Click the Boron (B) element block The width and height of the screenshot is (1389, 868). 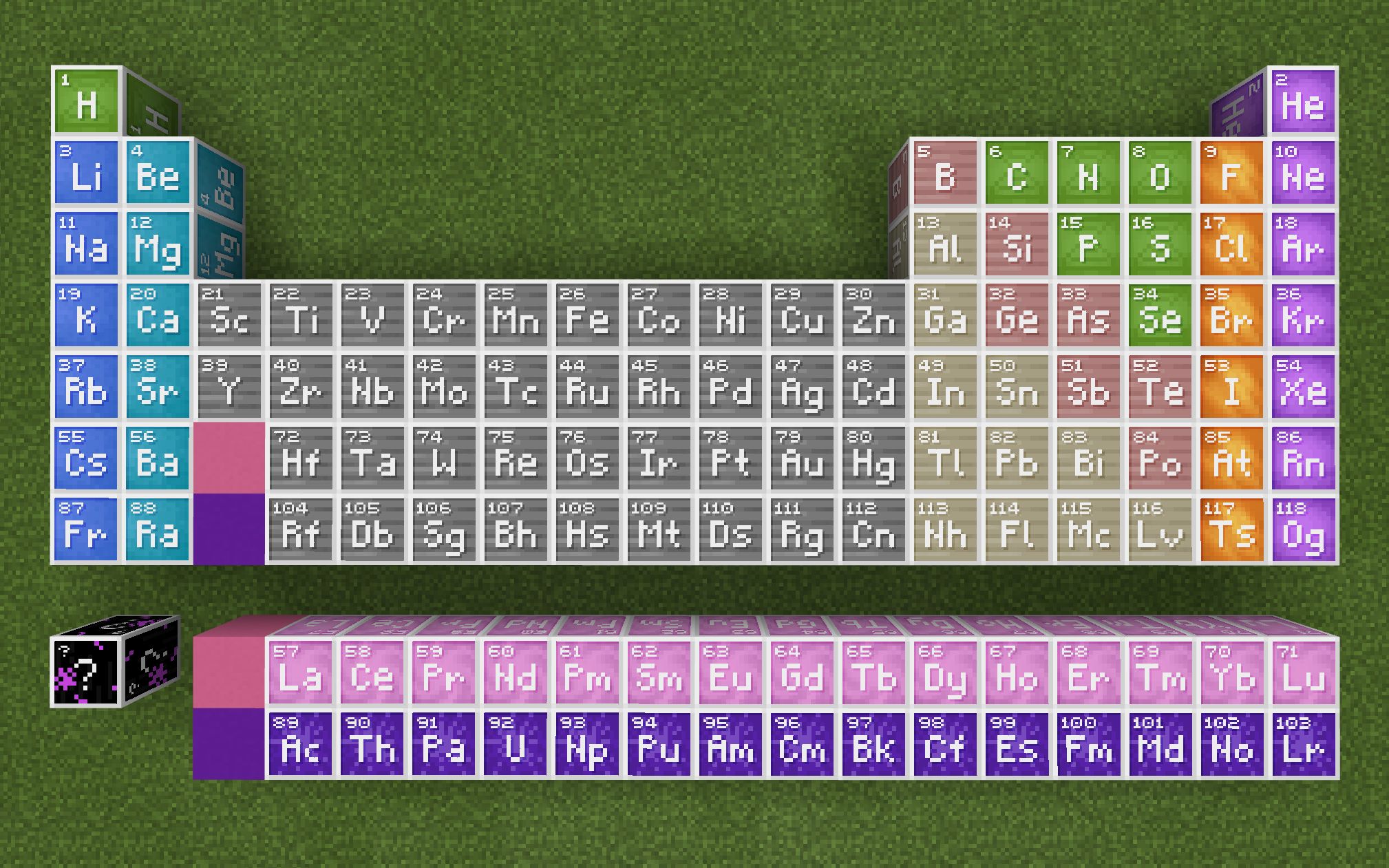coord(945,172)
